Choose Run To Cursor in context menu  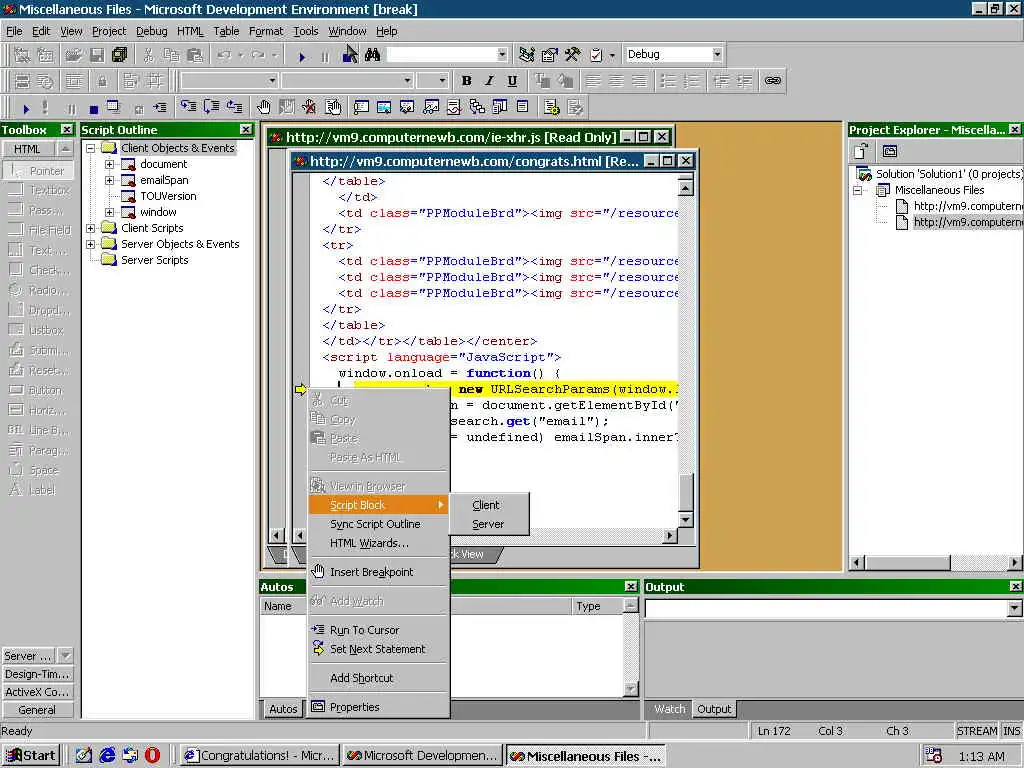pos(379,630)
